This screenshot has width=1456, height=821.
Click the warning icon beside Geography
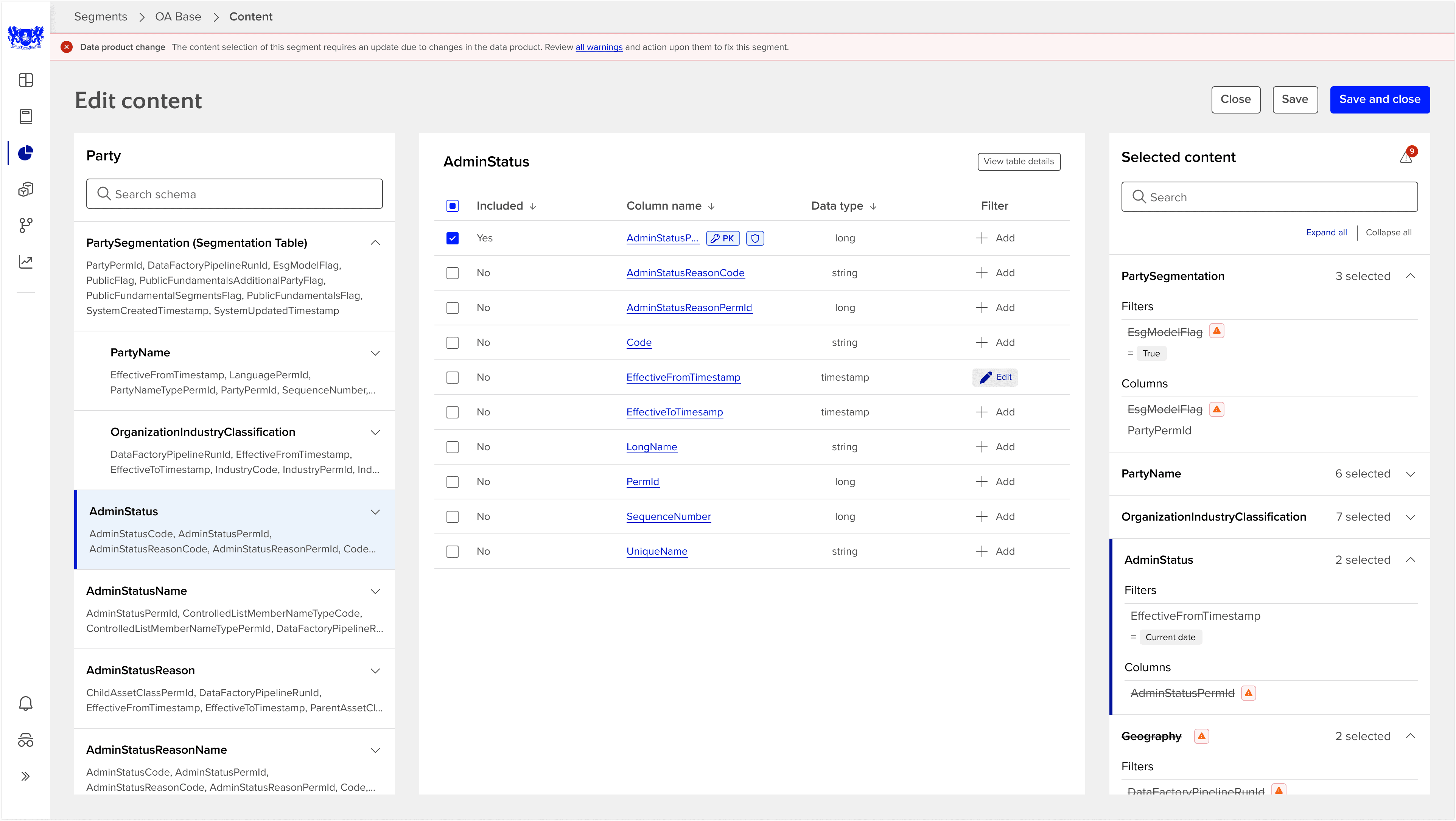coord(1202,736)
